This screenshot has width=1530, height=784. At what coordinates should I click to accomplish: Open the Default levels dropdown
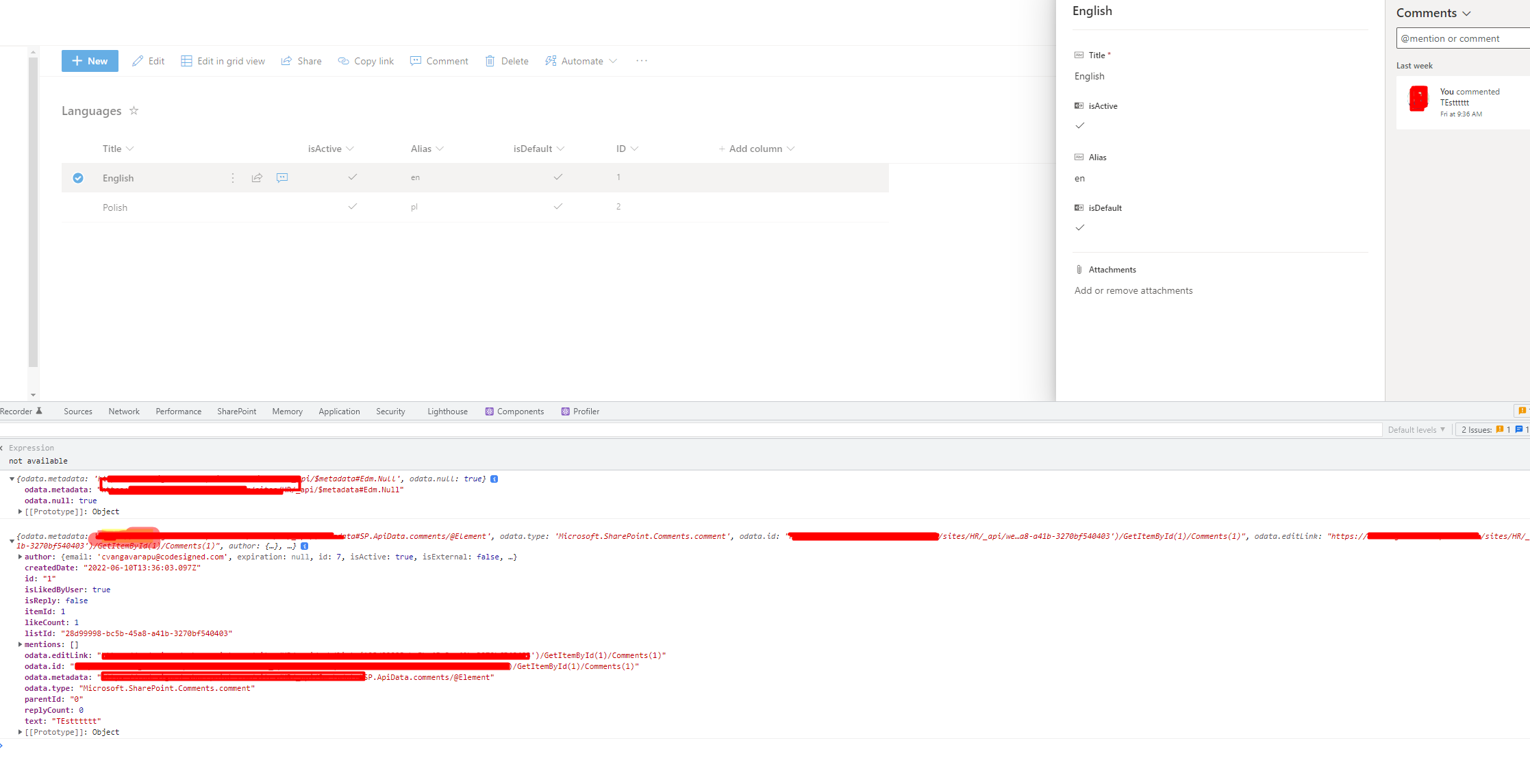[x=1416, y=429]
